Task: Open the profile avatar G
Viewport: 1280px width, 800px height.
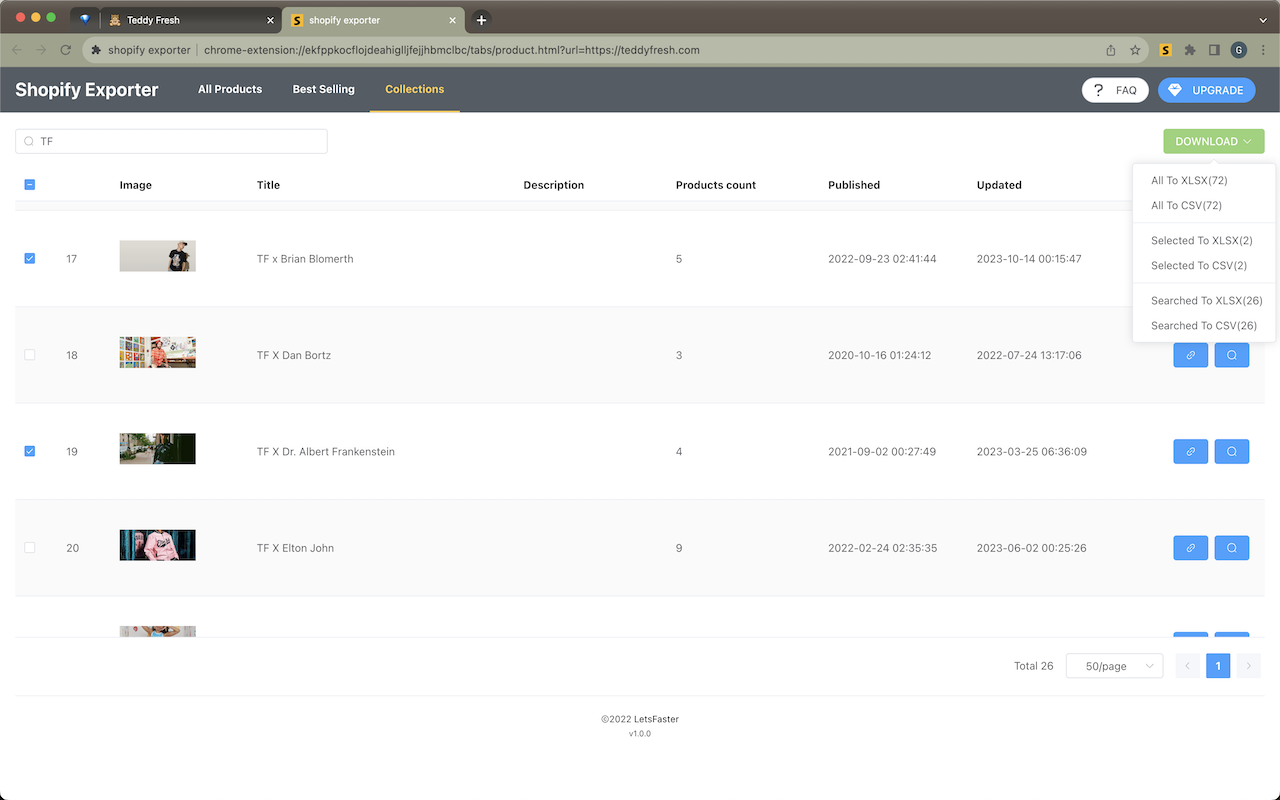Action: click(1239, 50)
